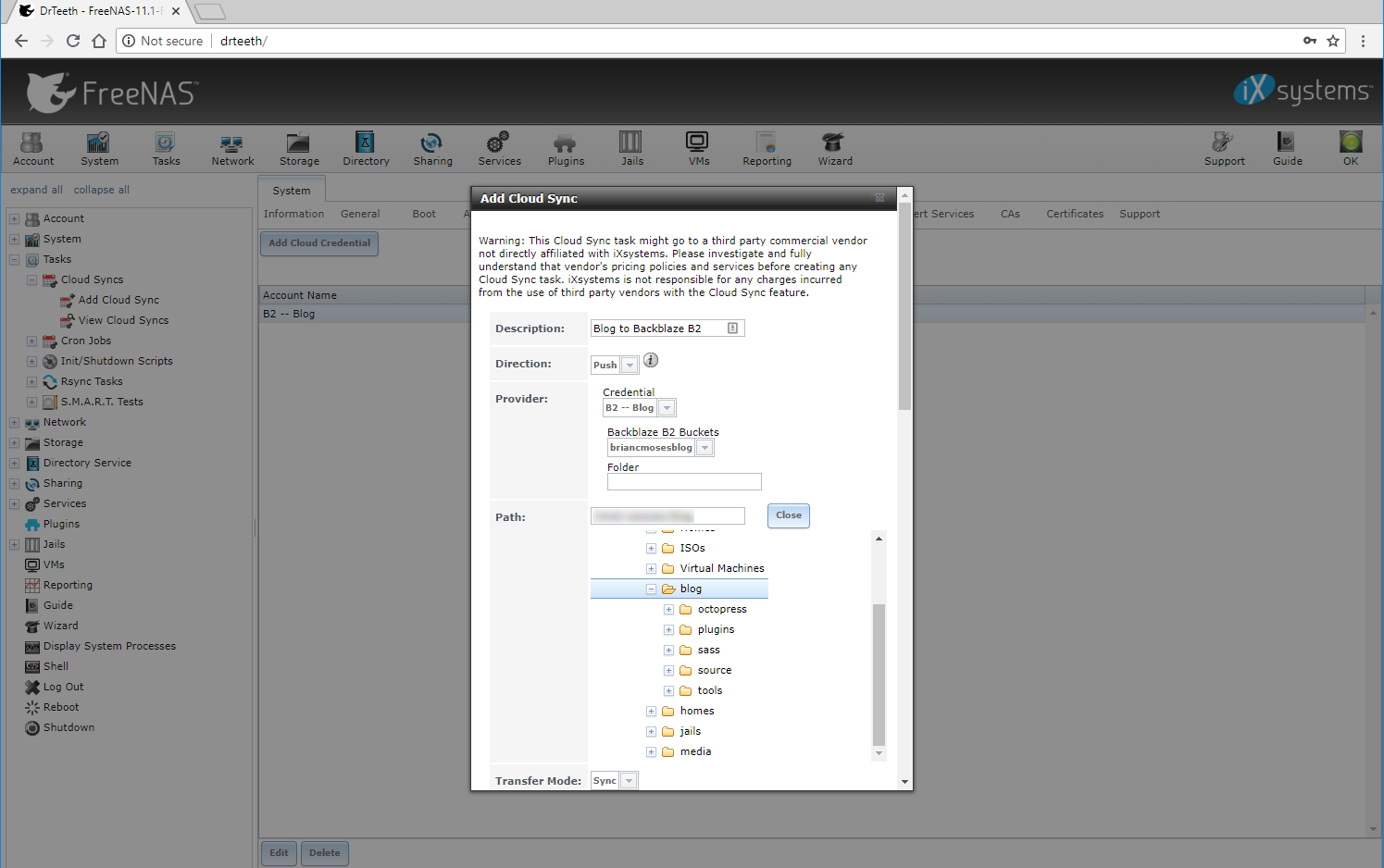Click the Close button beside Path
The width and height of the screenshot is (1384, 868).
[x=788, y=515]
